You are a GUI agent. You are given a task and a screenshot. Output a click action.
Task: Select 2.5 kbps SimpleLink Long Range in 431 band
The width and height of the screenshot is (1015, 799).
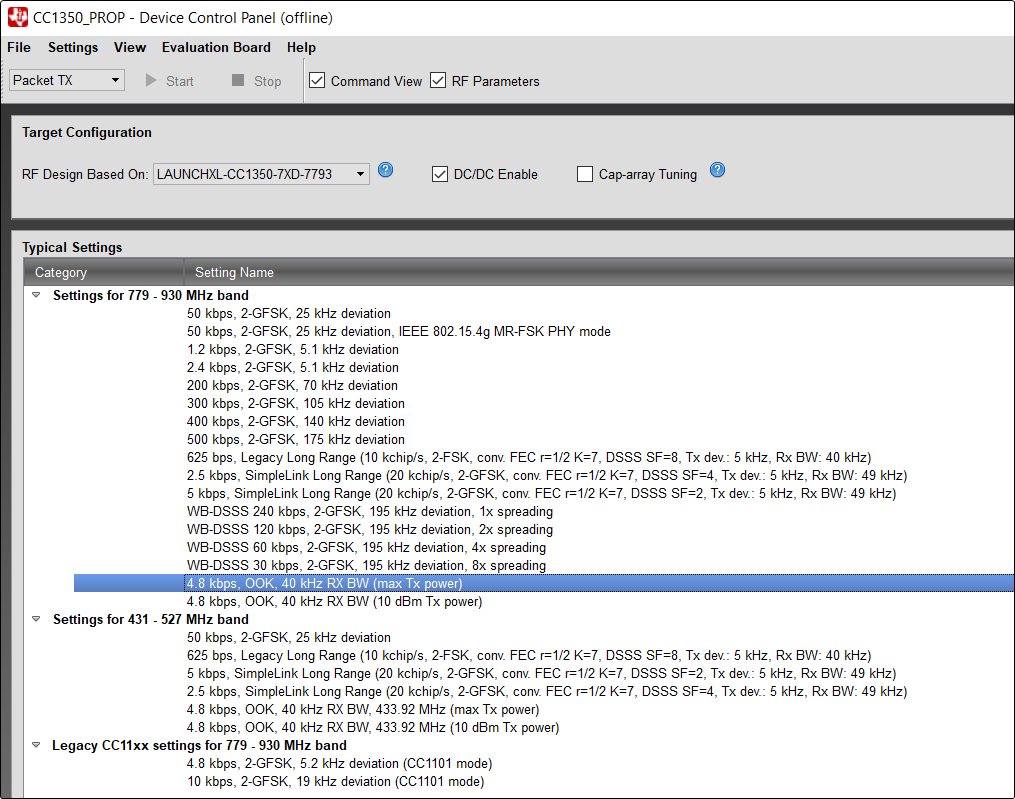(x=547, y=692)
